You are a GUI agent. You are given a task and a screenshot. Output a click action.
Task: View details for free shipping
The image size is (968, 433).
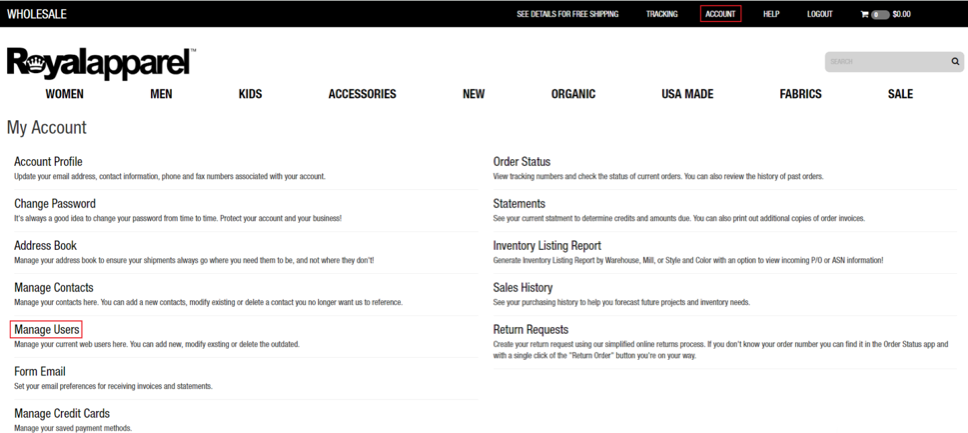click(x=567, y=14)
